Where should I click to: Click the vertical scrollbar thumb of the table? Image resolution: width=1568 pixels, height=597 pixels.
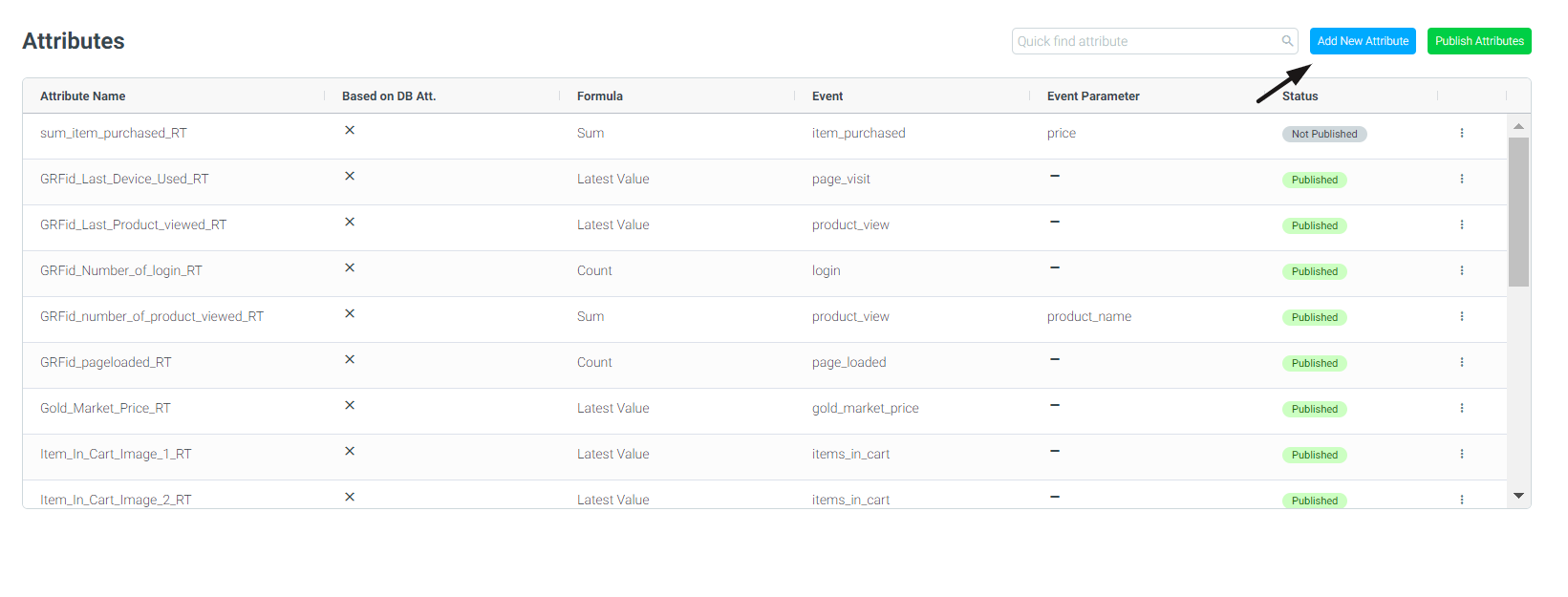(1518, 212)
